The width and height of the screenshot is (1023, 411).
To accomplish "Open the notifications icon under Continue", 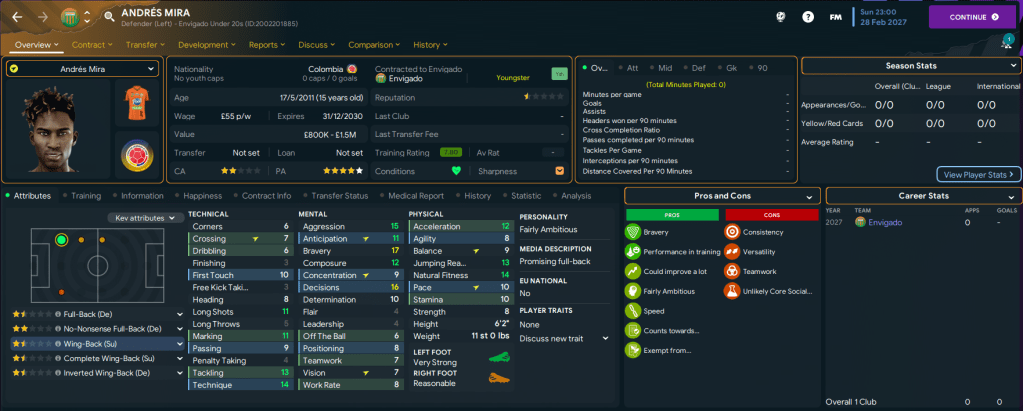I will click(x=1006, y=42).
